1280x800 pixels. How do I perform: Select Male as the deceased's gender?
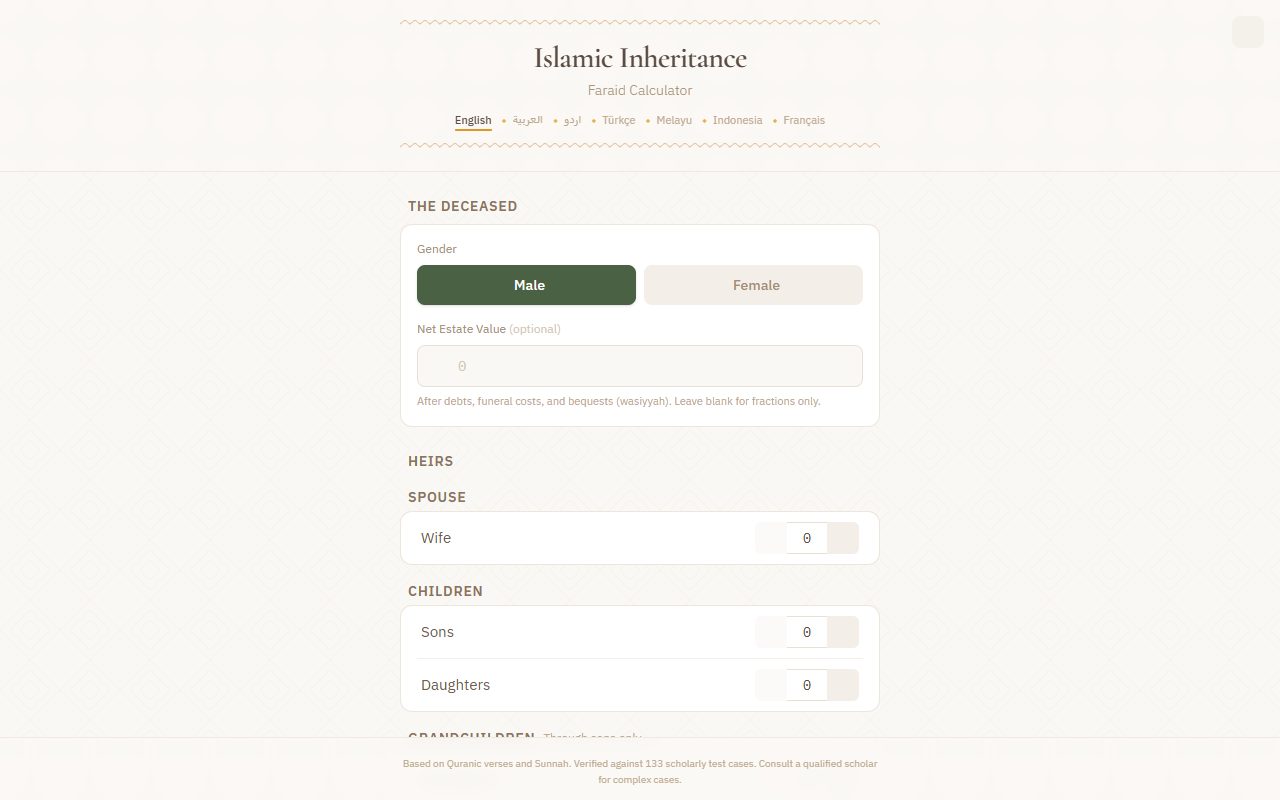(526, 285)
